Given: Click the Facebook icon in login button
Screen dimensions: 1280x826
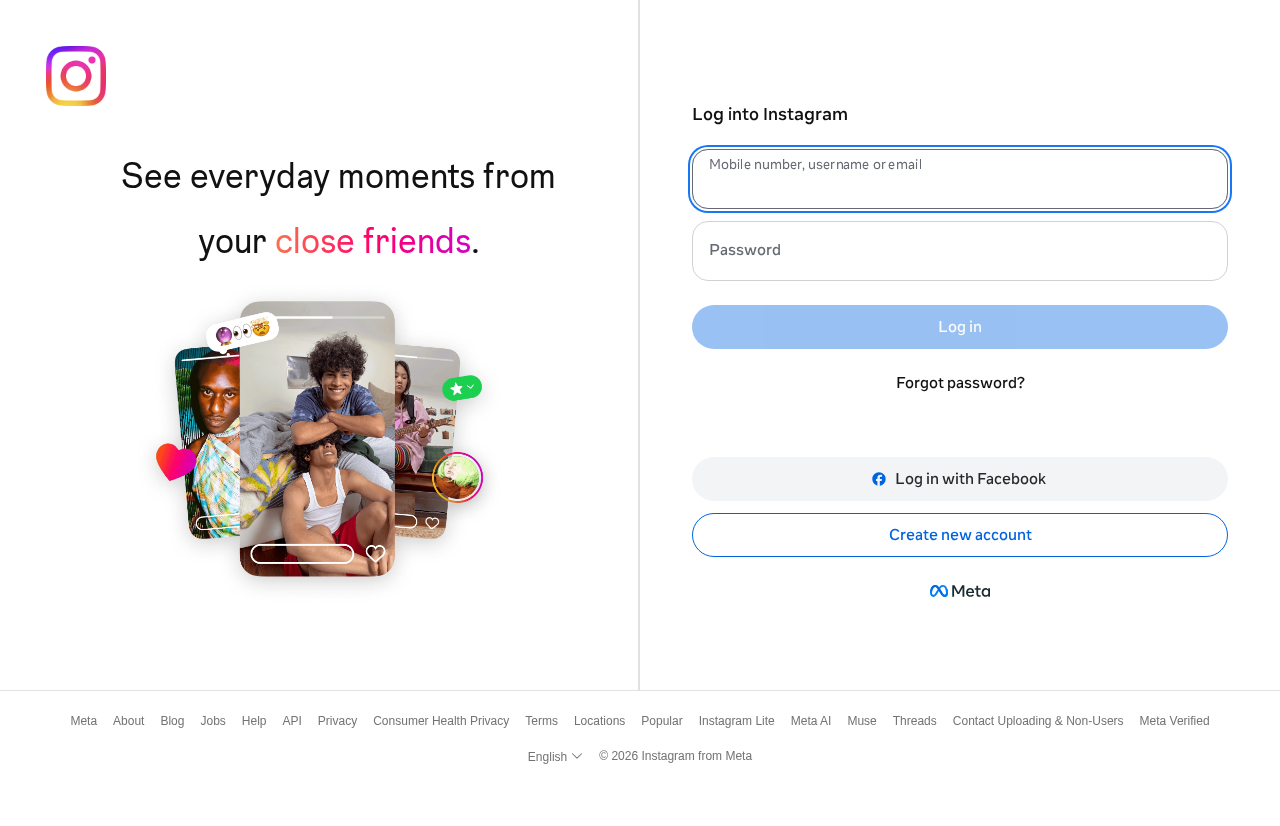Looking at the screenshot, I should (x=879, y=479).
